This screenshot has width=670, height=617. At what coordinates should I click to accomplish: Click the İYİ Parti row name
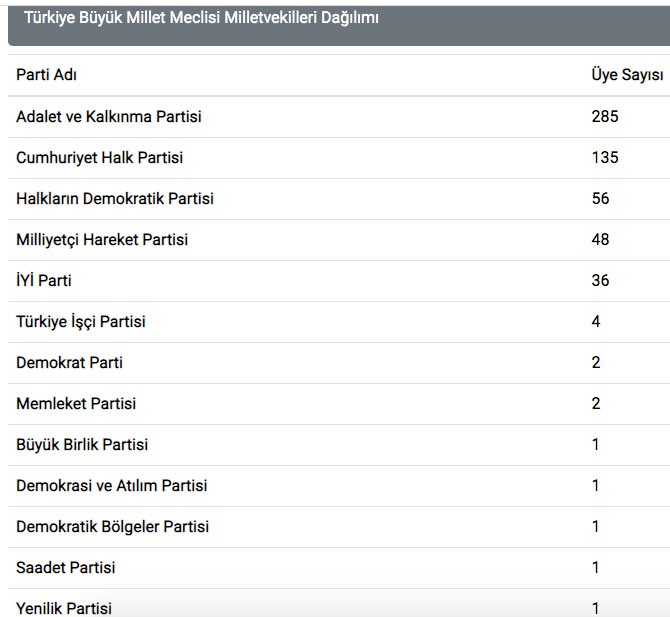point(44,281)
